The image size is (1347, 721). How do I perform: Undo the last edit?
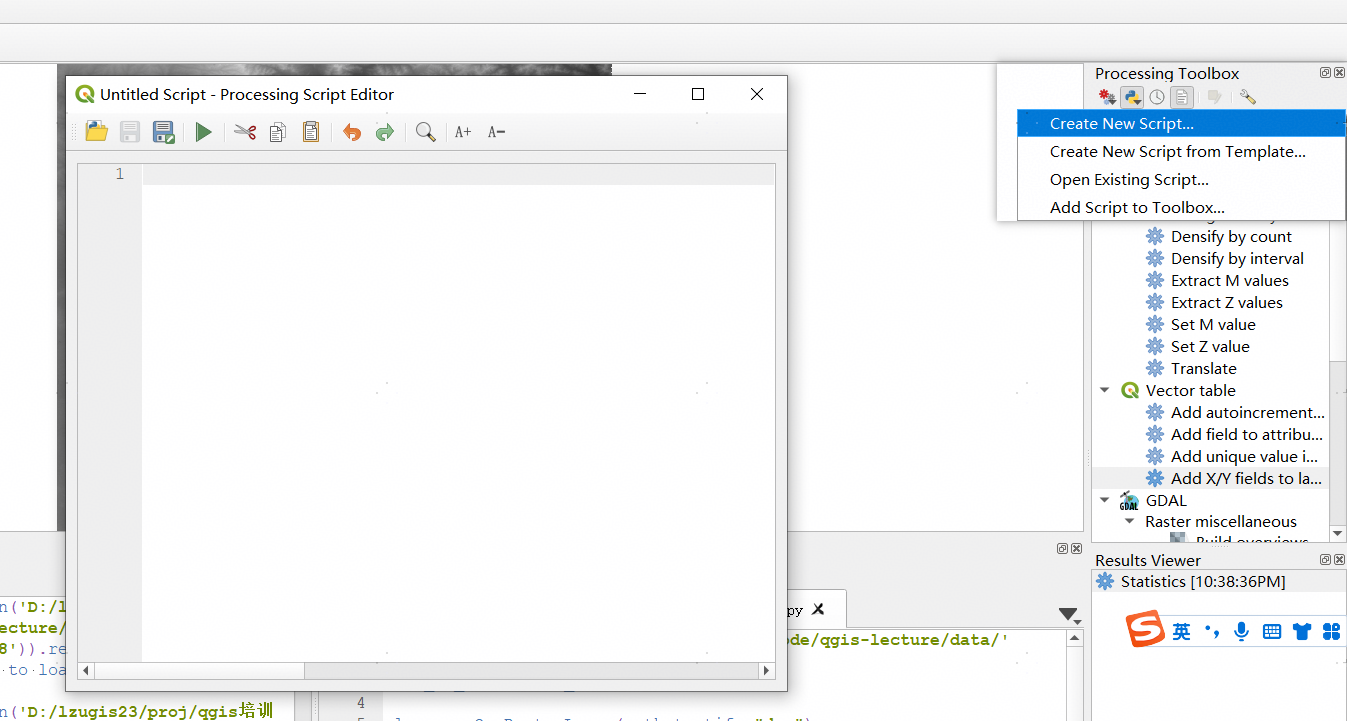351,131
